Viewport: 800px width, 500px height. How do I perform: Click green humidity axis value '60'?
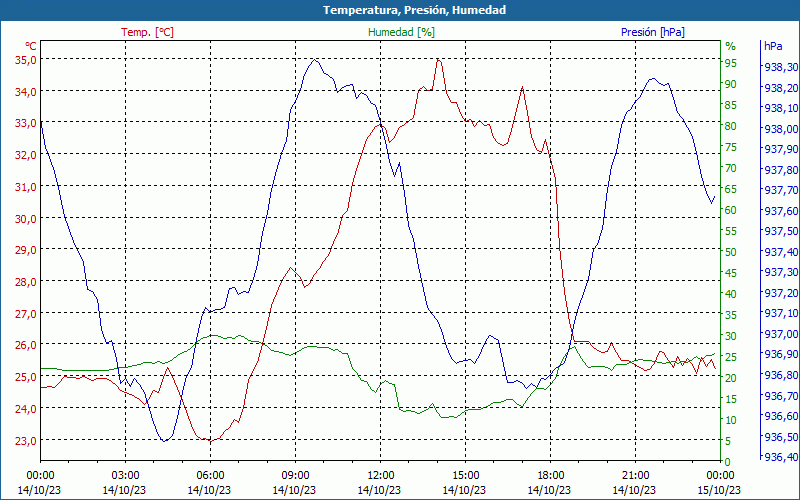click(x=731, y=210)
